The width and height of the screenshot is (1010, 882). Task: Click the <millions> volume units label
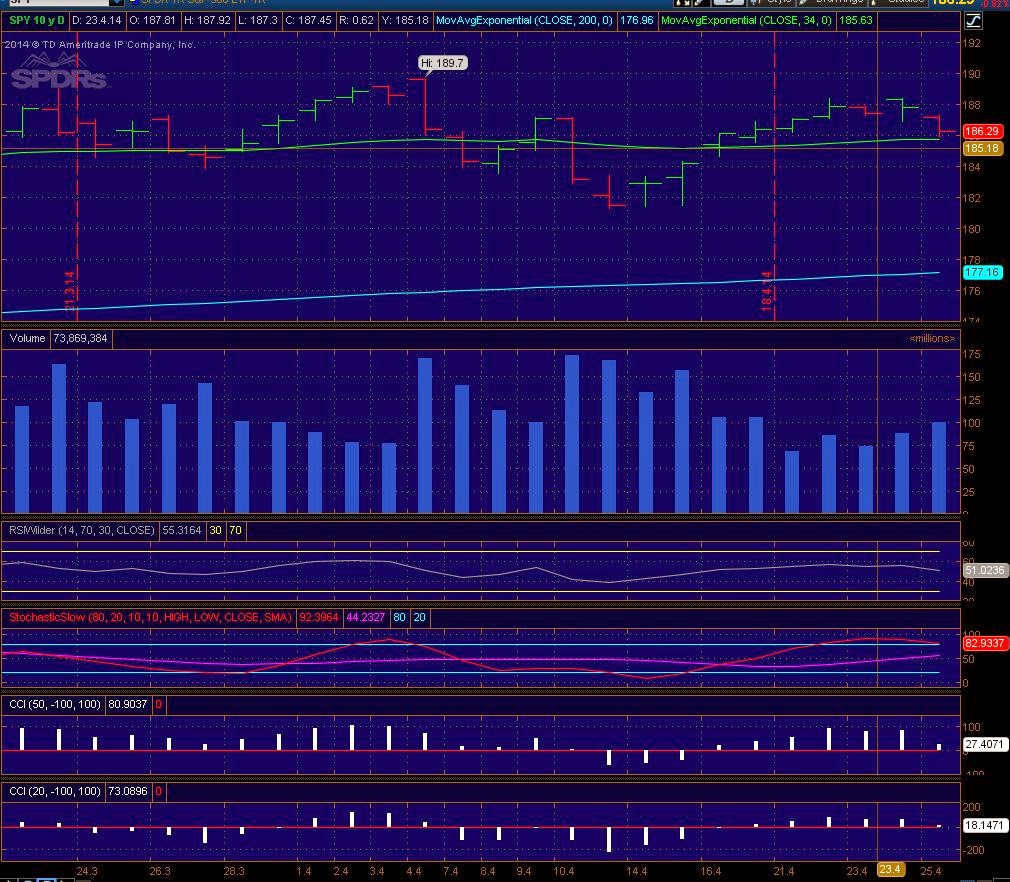[x=931, y=338]
